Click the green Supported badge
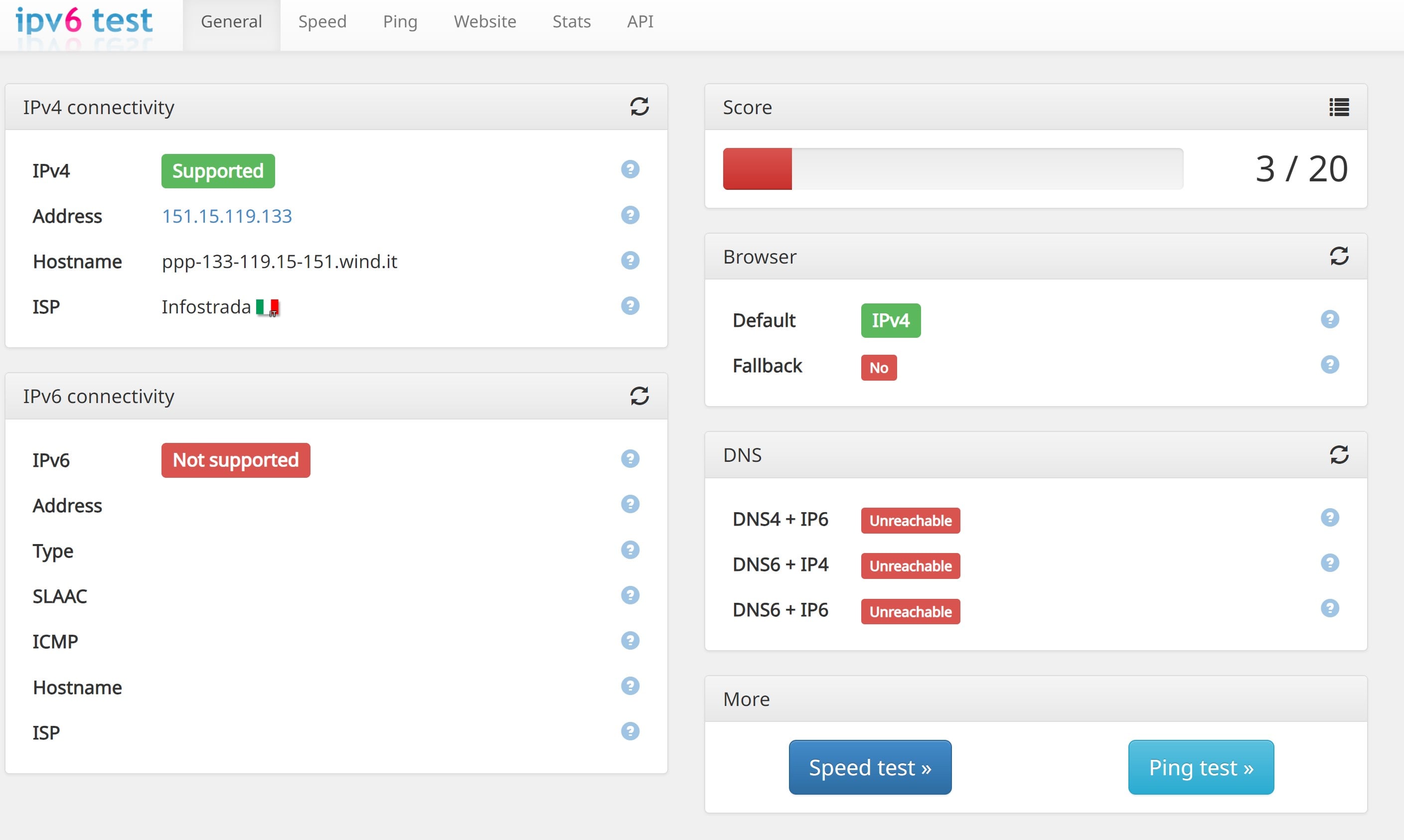 [x=218, y=171]
